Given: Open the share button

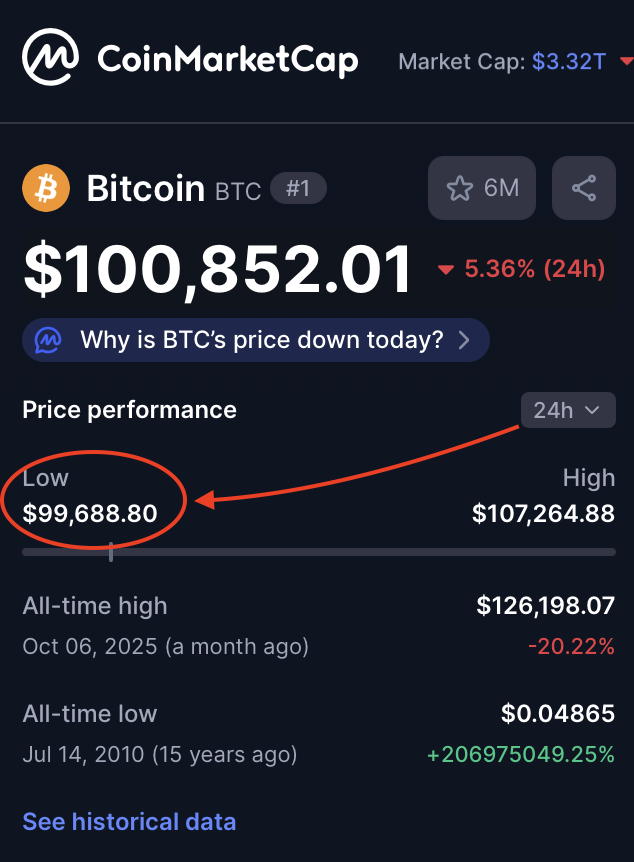Looking at the screenshot, I should coord(584,188).
